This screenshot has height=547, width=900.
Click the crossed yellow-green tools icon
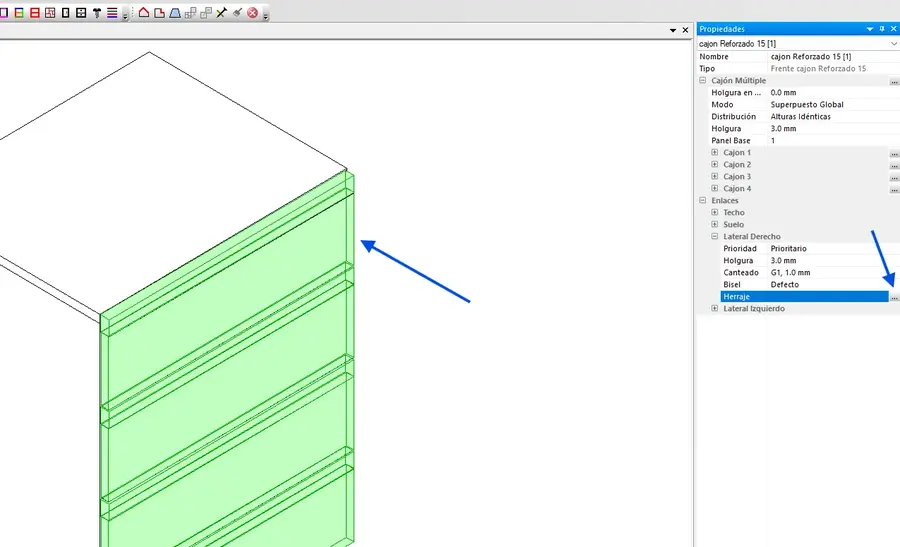pos(221,13)
